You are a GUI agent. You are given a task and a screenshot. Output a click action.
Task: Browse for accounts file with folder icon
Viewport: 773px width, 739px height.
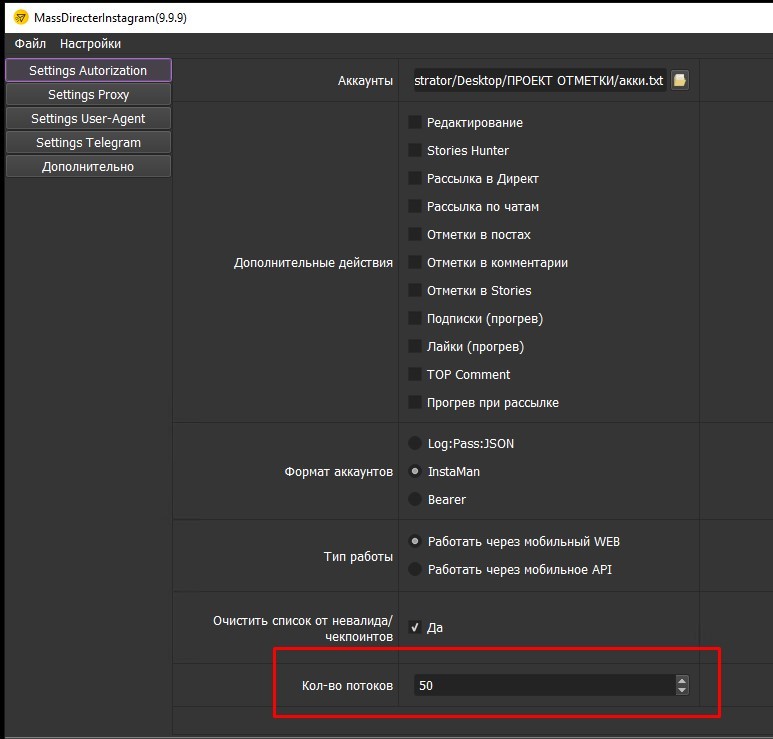(x=680, y=80)
